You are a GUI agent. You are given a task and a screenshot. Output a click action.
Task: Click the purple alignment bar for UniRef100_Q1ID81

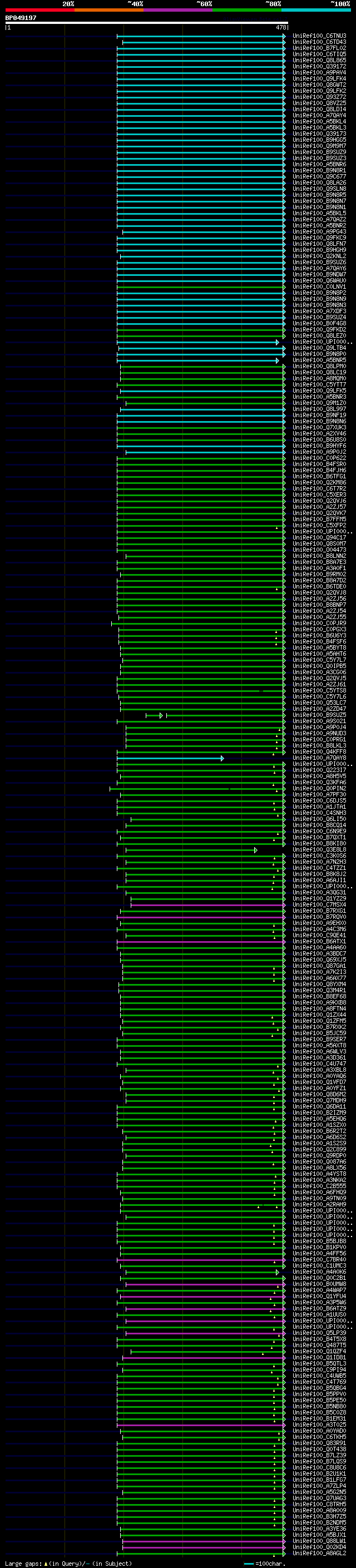pos(204,1358)
